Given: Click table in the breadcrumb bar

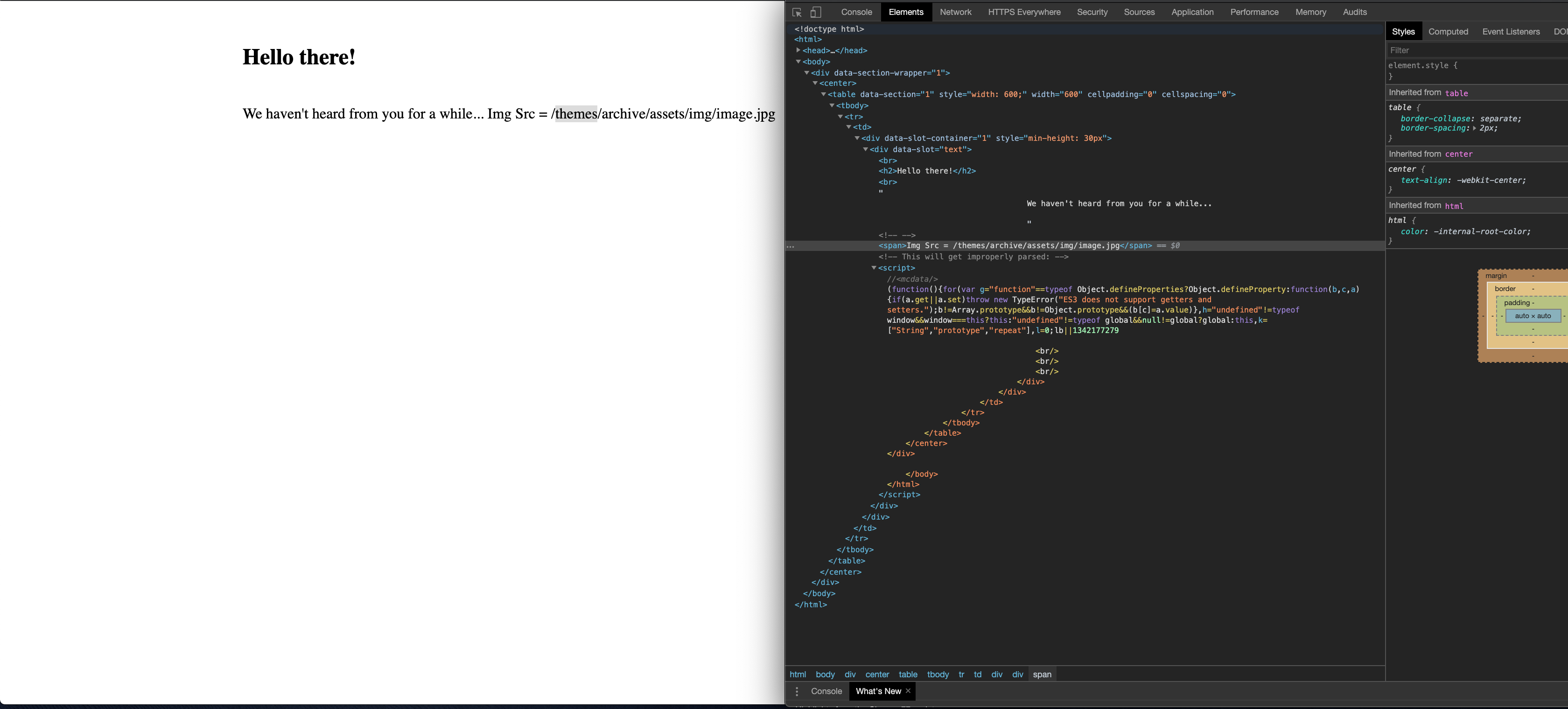Looking at the screenshot, I should [x=908, y=674].
